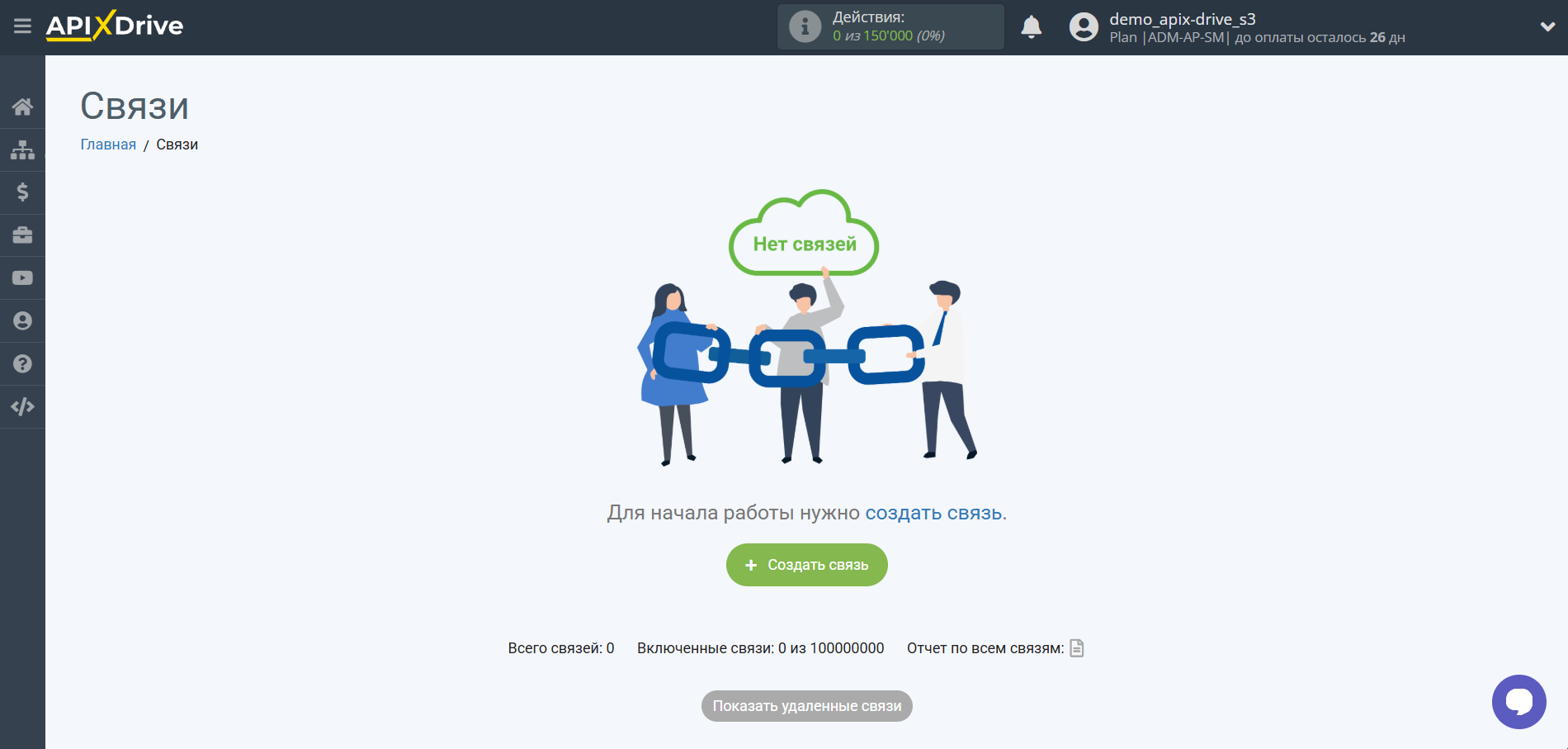
Task: Click the Всего связей: 0 text
Action: [561, 648]
